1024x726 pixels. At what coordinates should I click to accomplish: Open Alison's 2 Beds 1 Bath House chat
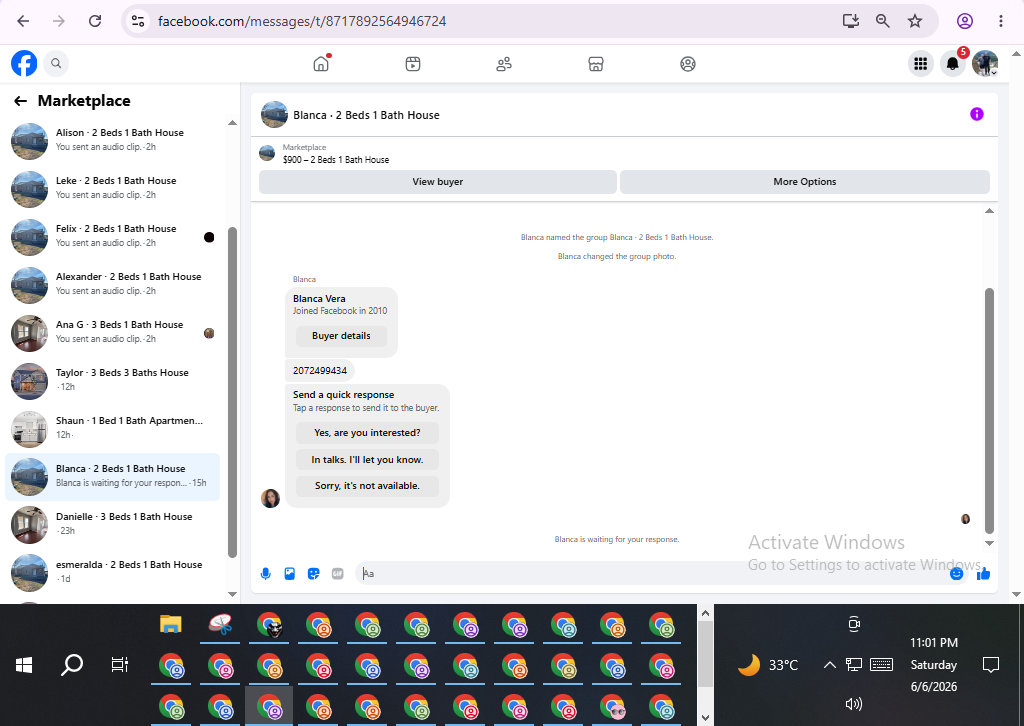tap(112, 140)
